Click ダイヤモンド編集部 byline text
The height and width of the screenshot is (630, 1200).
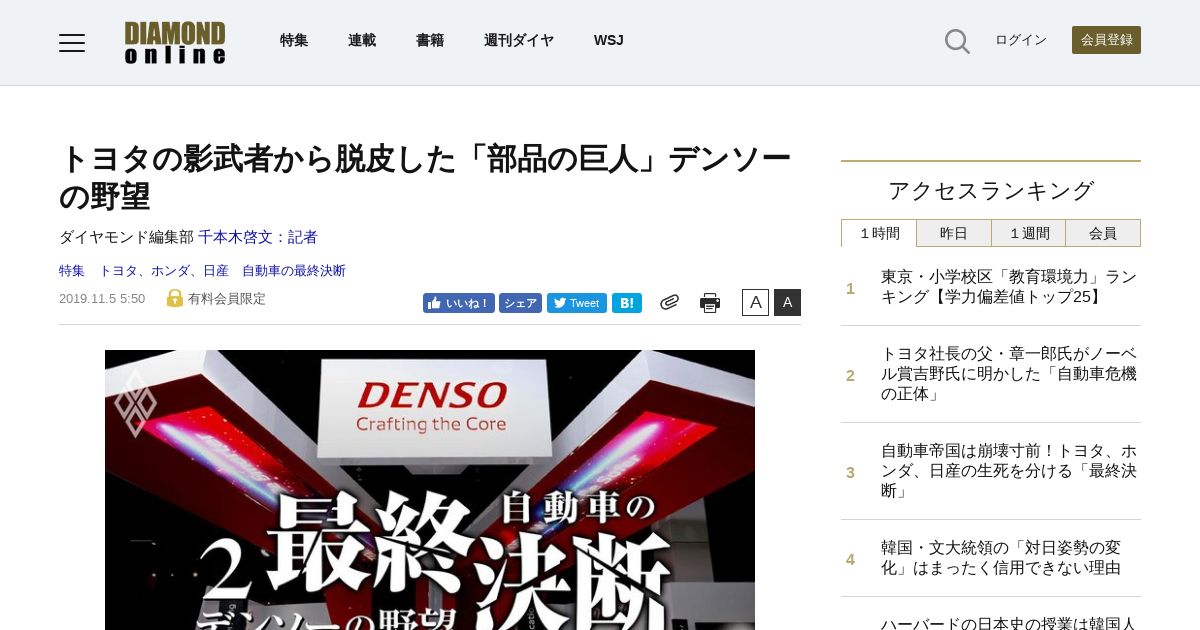click(126, 237)
